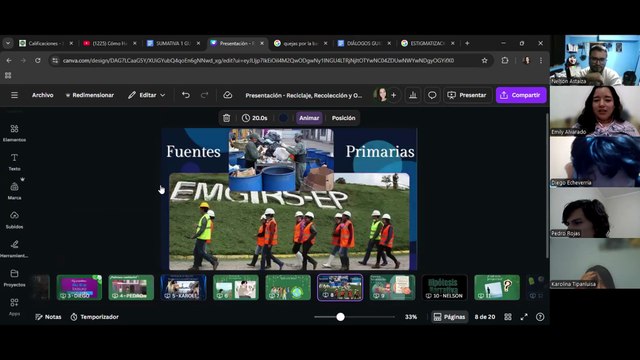Set slide duration 20.0s
Screen dimensions: 640x360
pos(254,118)
